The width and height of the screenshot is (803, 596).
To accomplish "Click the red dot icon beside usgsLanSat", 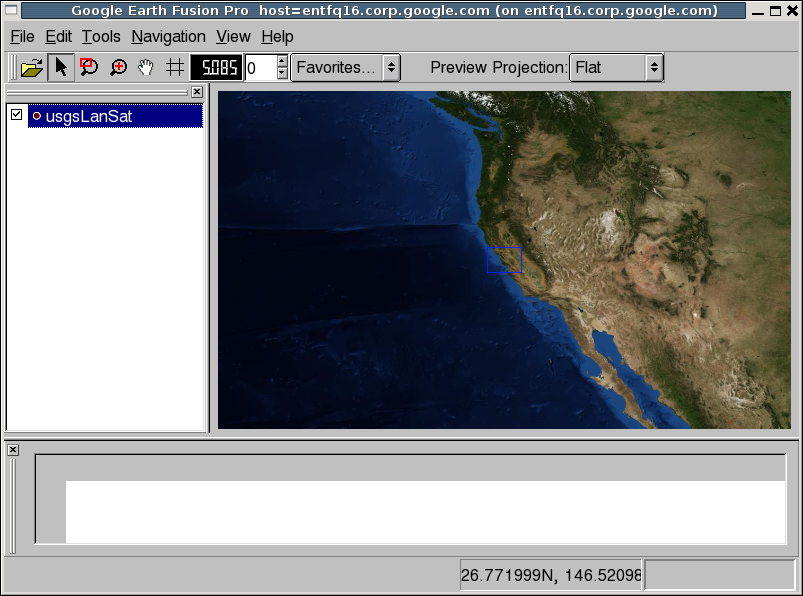I will click(x=37, y=115).
